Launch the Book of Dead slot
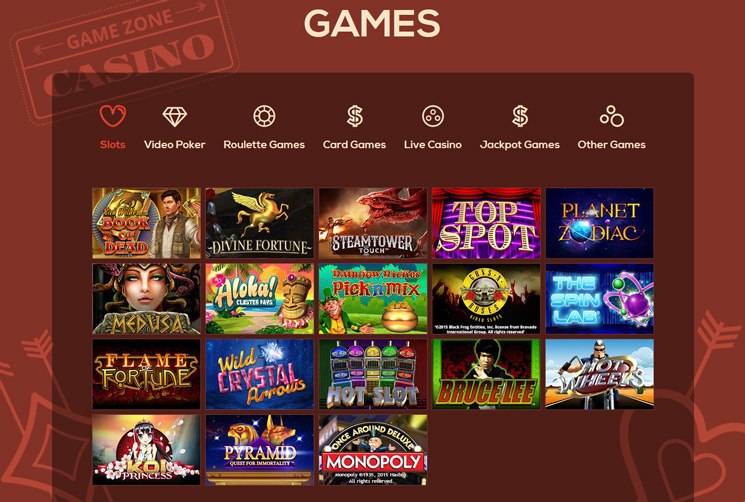This screenshot has height=502, width=745. pos(146,223)
